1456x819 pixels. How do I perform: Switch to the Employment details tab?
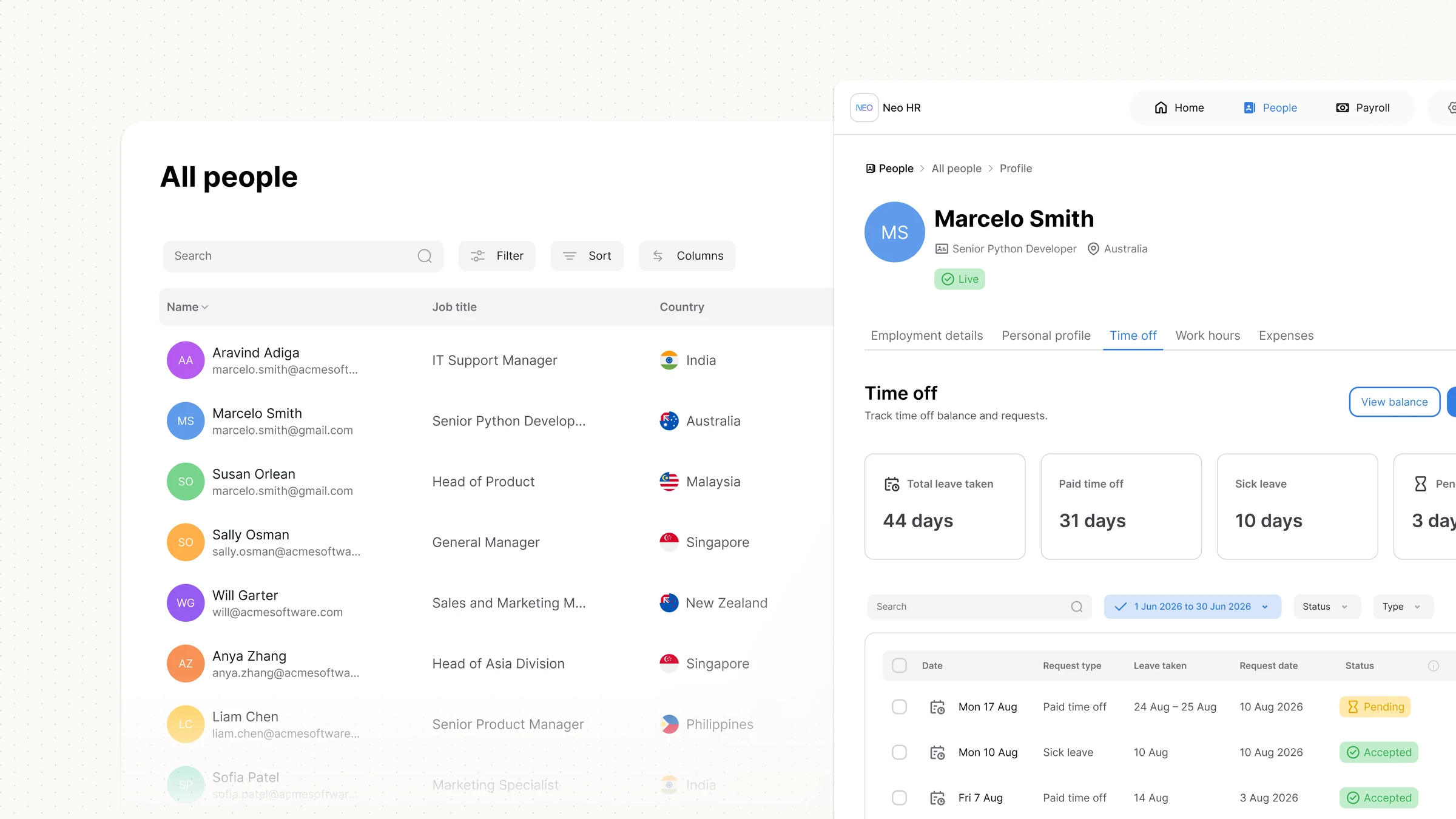coord(926,336)
